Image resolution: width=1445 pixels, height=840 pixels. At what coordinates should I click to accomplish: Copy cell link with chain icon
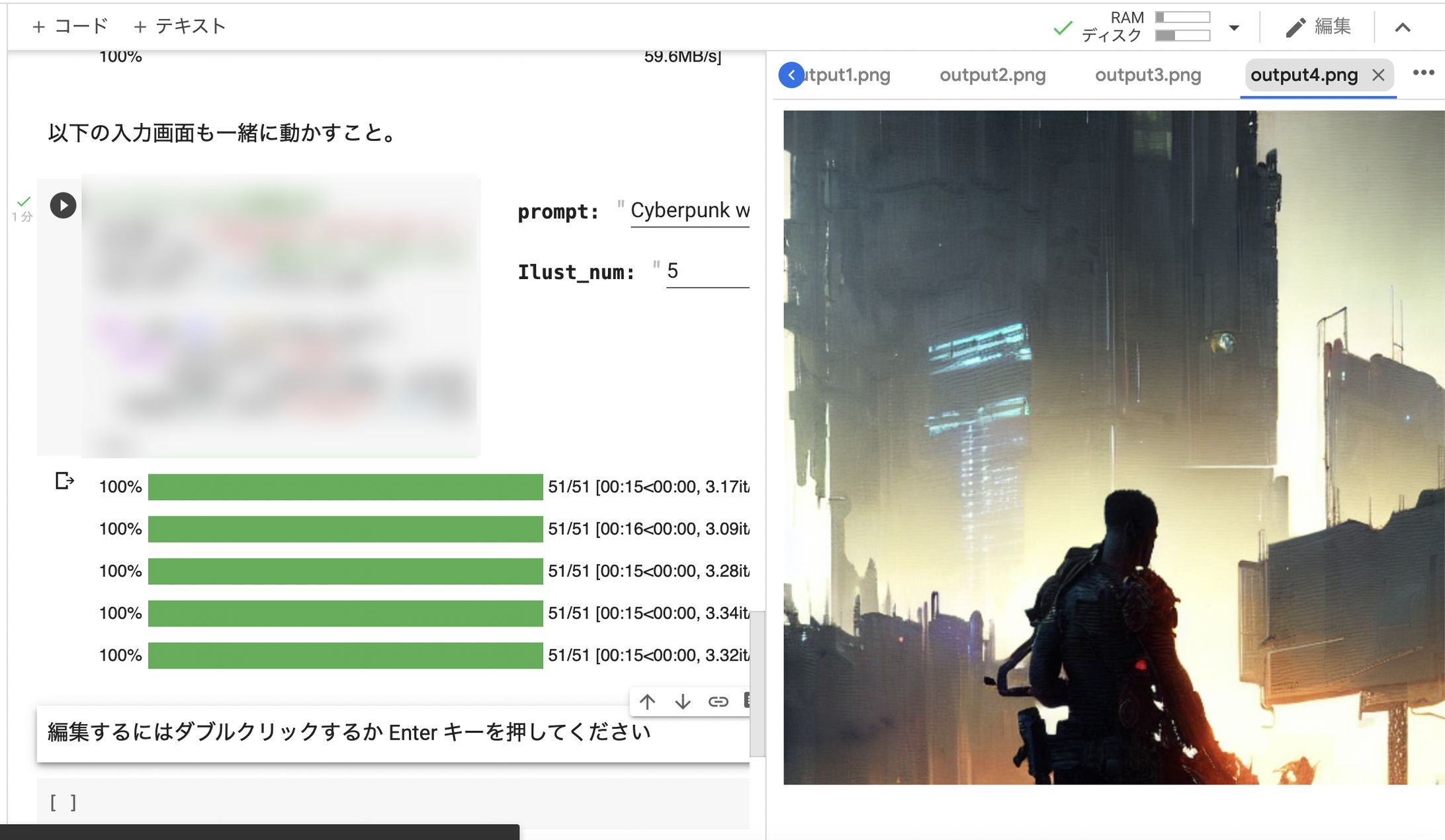click(718, 702)
